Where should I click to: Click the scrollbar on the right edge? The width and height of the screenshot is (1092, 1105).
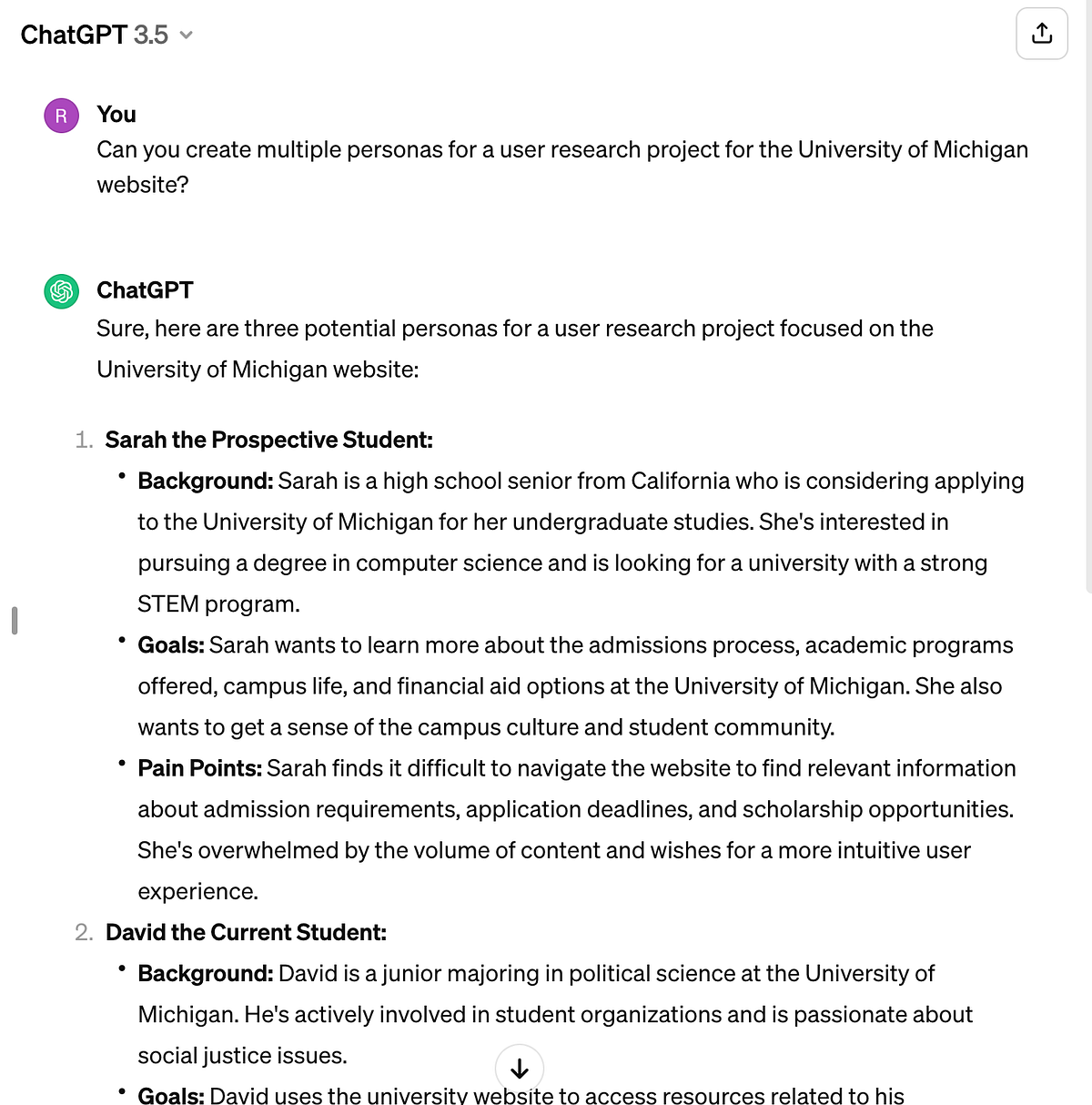[x=1088, y=296]
